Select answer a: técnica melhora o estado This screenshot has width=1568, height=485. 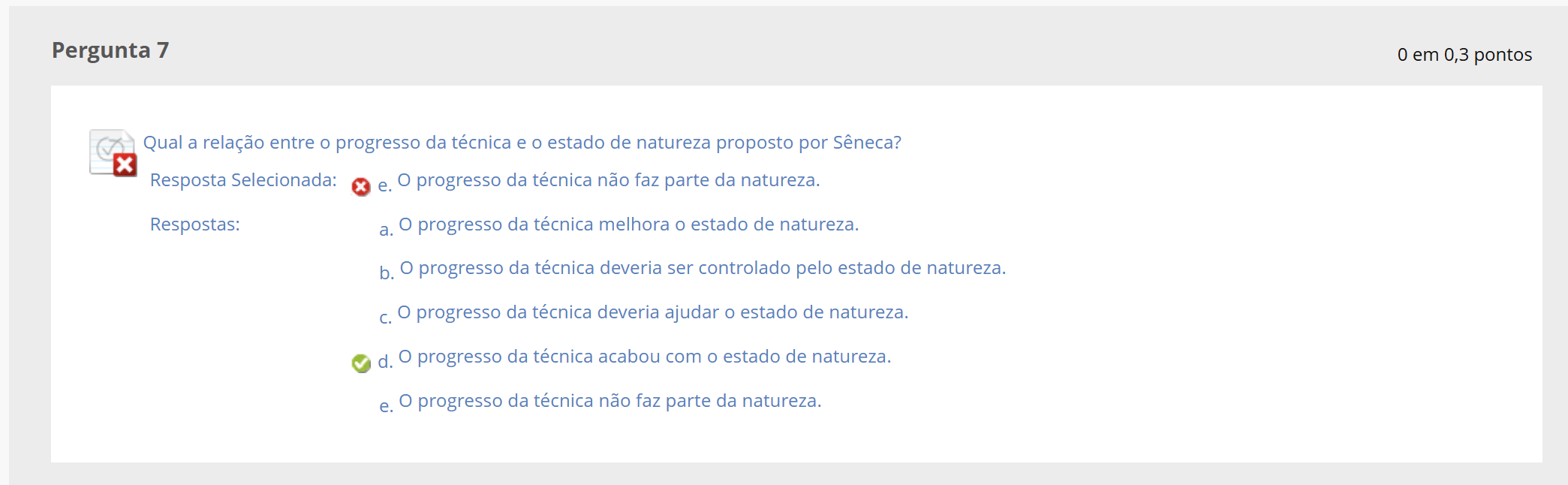click(x=629, y=224)
